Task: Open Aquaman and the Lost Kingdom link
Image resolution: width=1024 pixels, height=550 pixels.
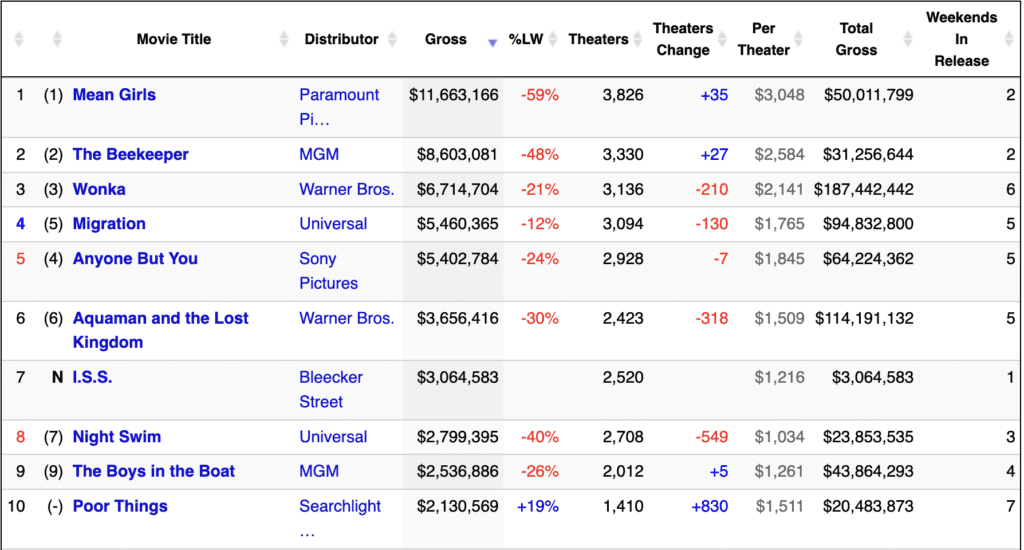Action: 161,330
